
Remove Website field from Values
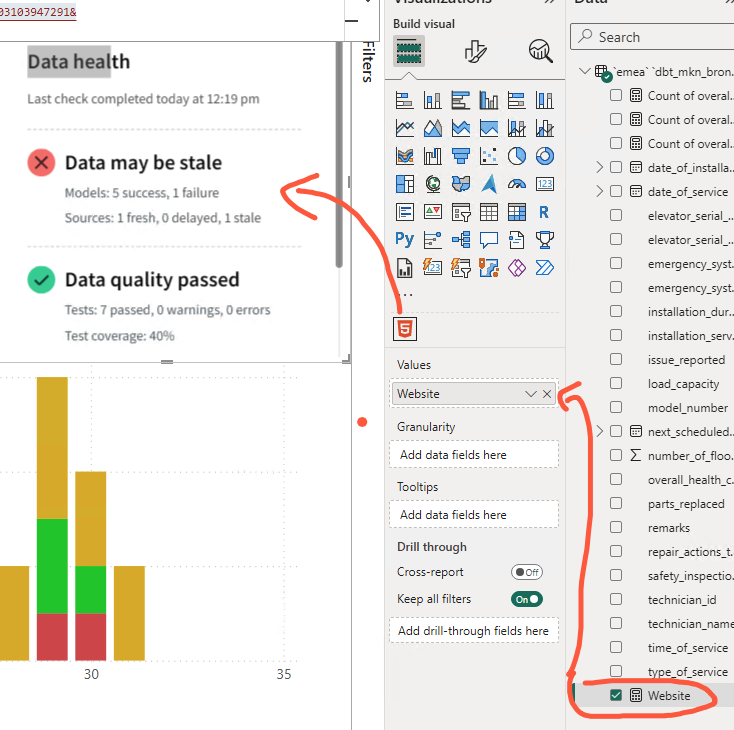(547, 394)
